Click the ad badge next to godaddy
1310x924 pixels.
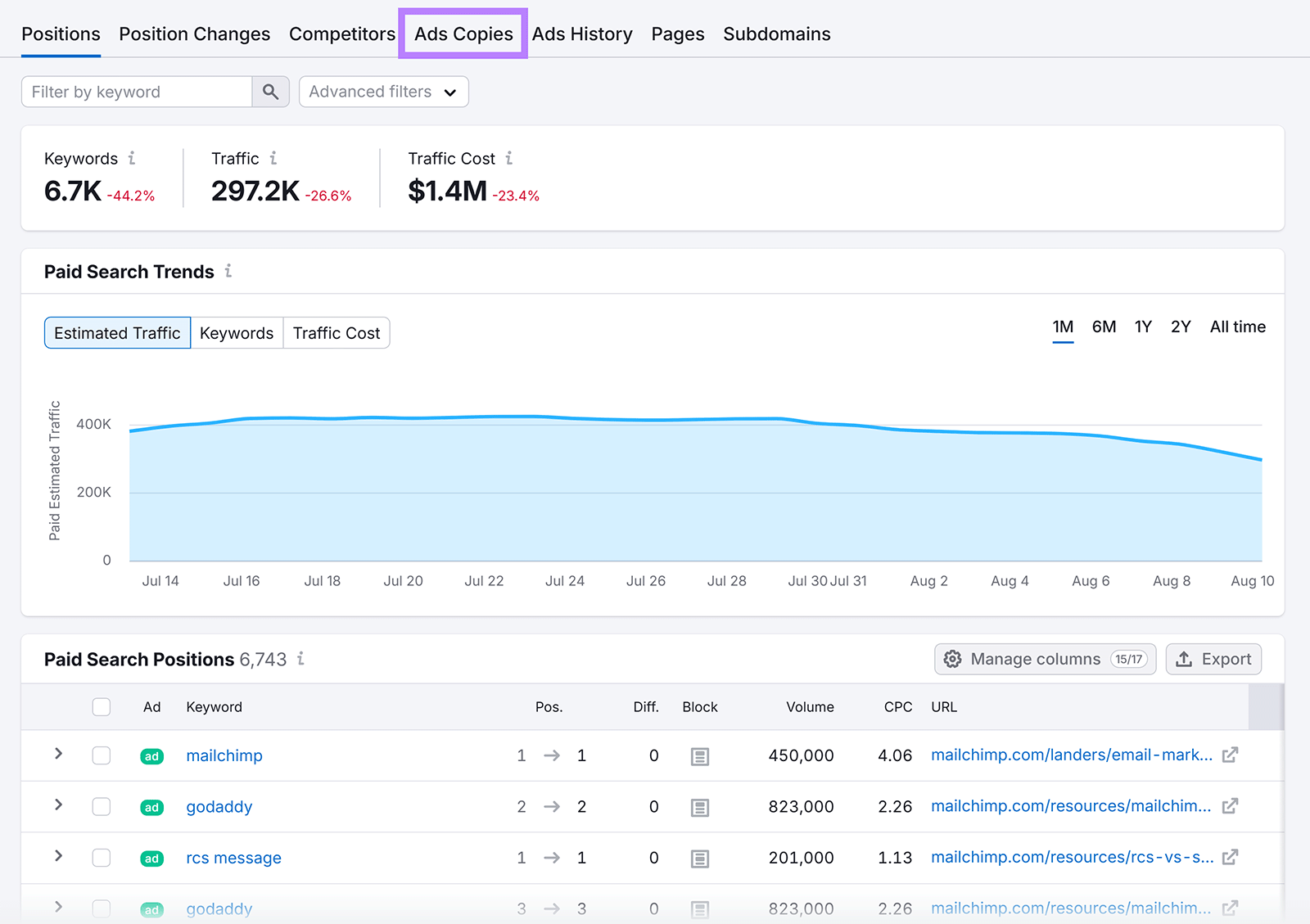[x=151, y=806]
